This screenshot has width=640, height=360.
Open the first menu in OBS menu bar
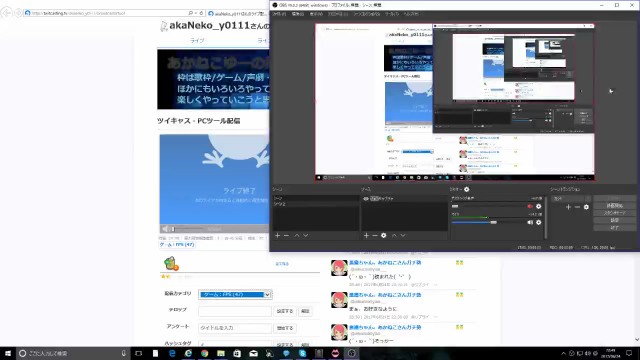tap(279, 14)
